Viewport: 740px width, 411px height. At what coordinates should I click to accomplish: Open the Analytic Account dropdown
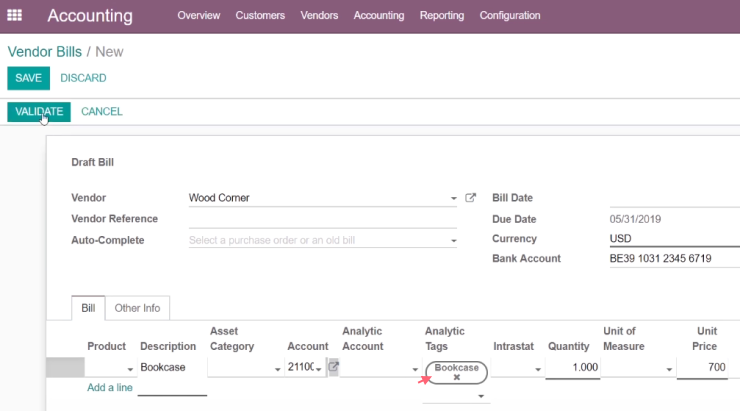415,369
